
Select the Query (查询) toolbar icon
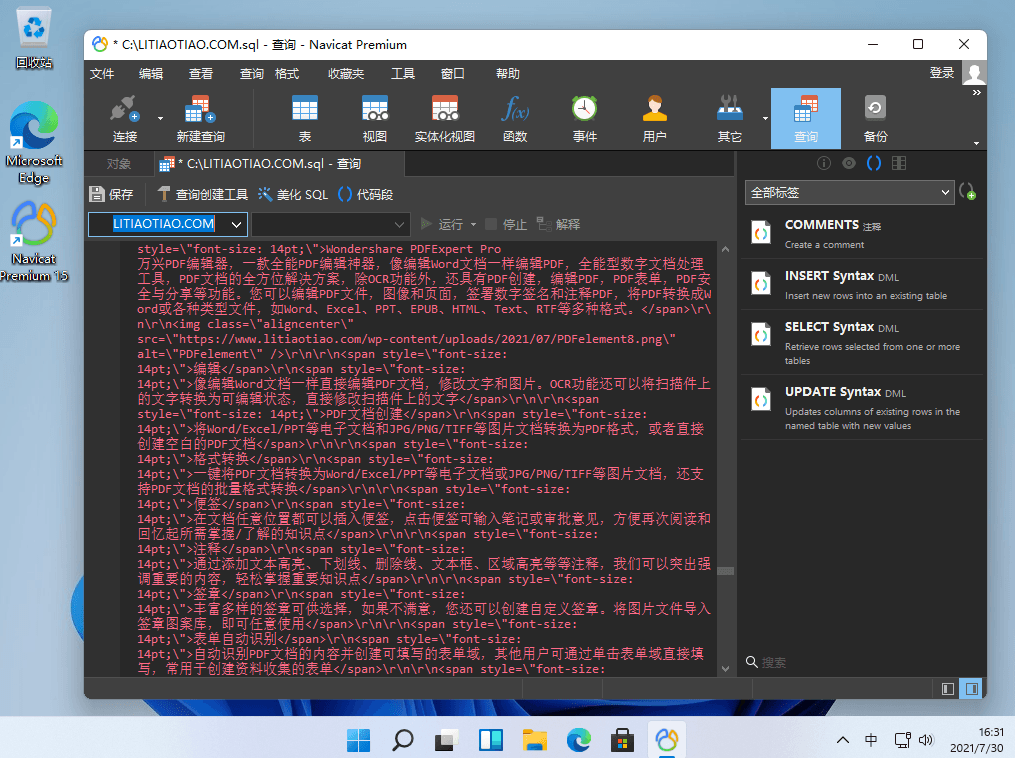point(806,119)
